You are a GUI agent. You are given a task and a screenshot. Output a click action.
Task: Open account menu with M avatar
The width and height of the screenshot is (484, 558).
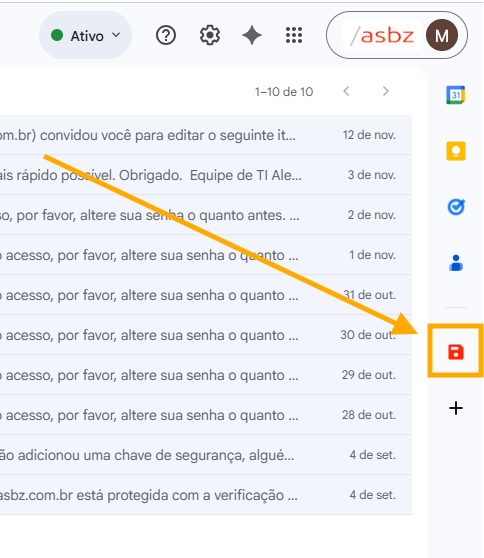pyautogui.click(x=442, y=35)
